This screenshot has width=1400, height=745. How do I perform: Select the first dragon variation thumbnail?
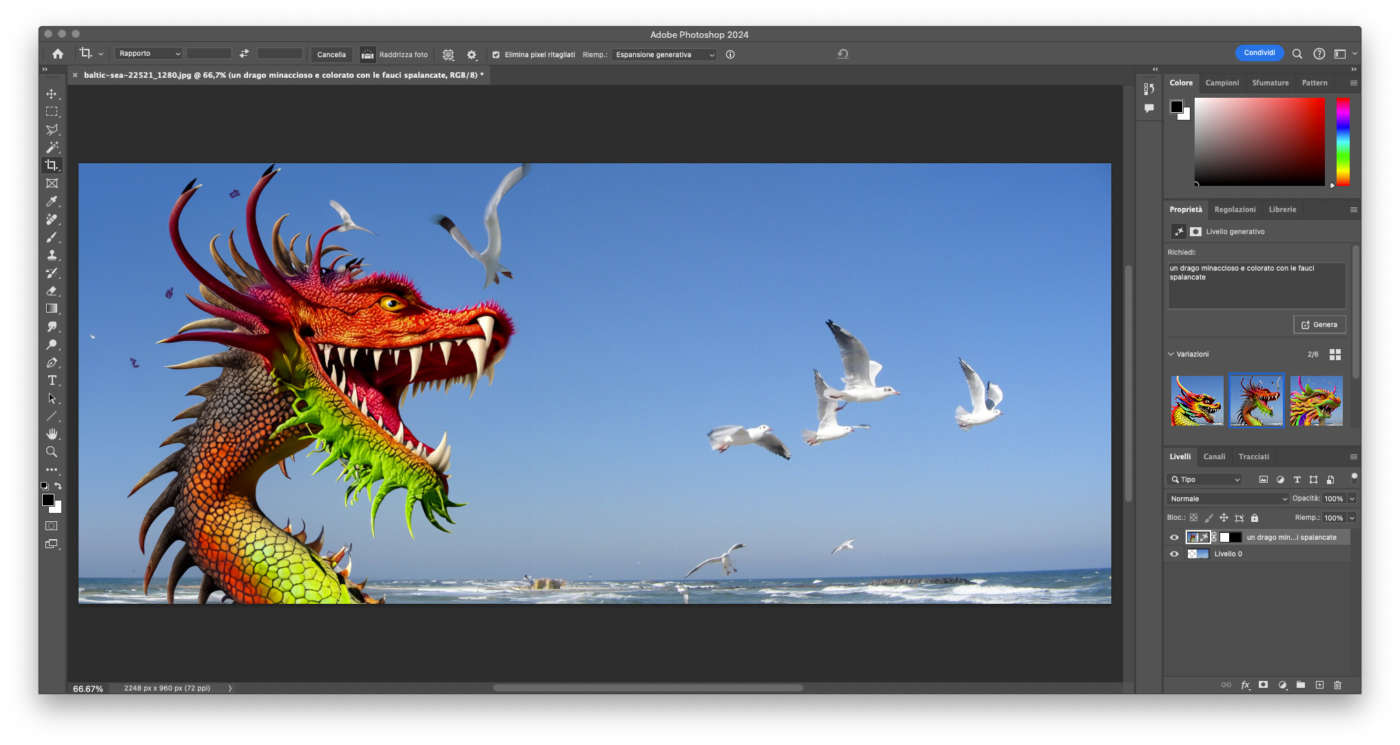click(x=1197, y=401)
